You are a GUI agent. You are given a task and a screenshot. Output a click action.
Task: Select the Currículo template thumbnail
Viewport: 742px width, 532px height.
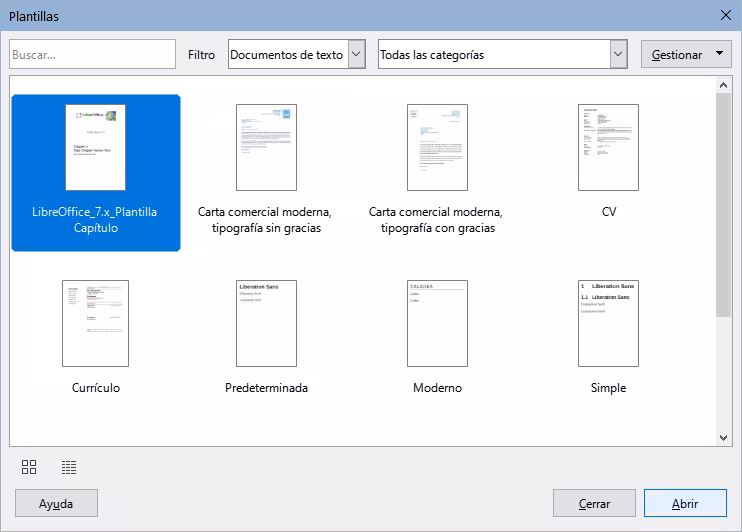[96, 323]
